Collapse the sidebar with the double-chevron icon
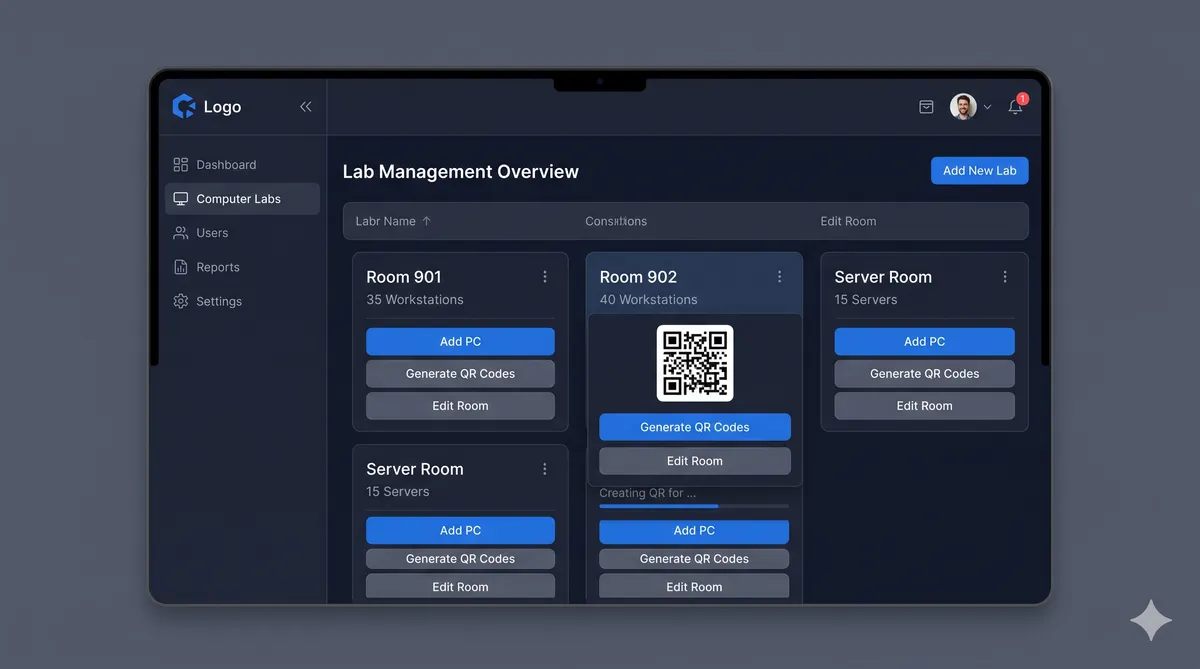The width and height of the screenshot is (1200, 669). click(x=306, y=106)
